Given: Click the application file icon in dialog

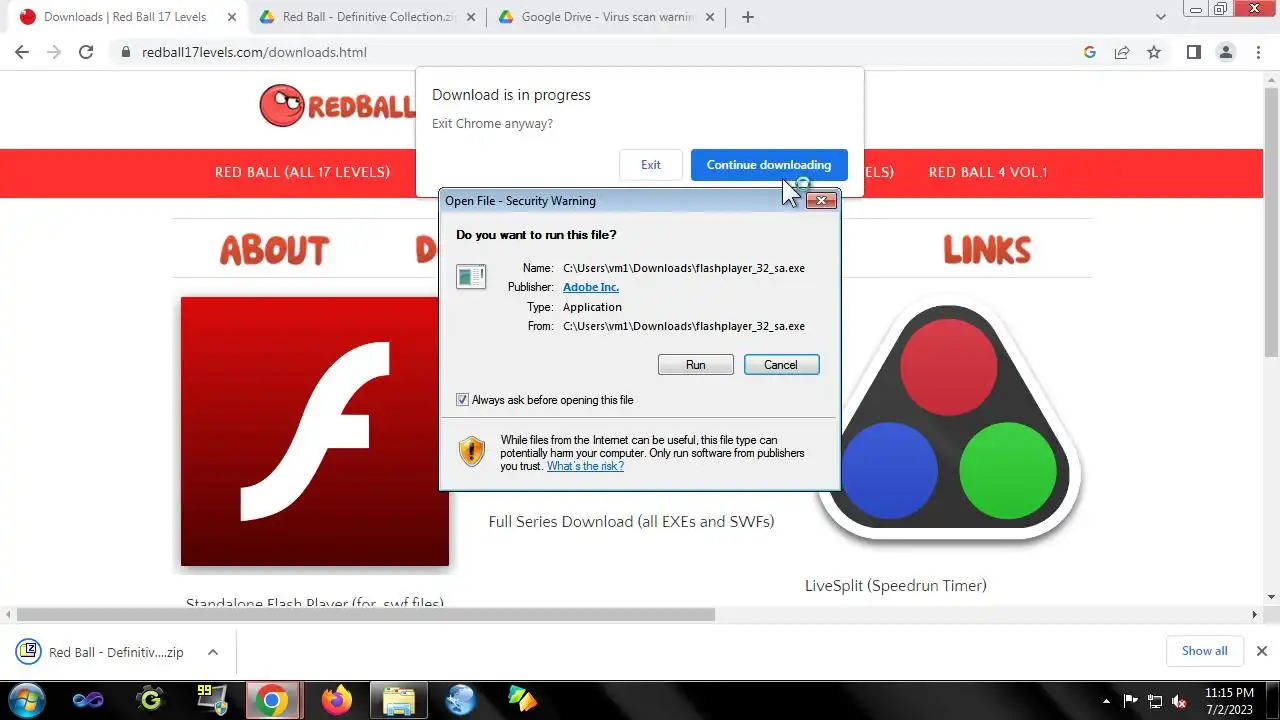Looking at the screenshot, I should [471, 276].
